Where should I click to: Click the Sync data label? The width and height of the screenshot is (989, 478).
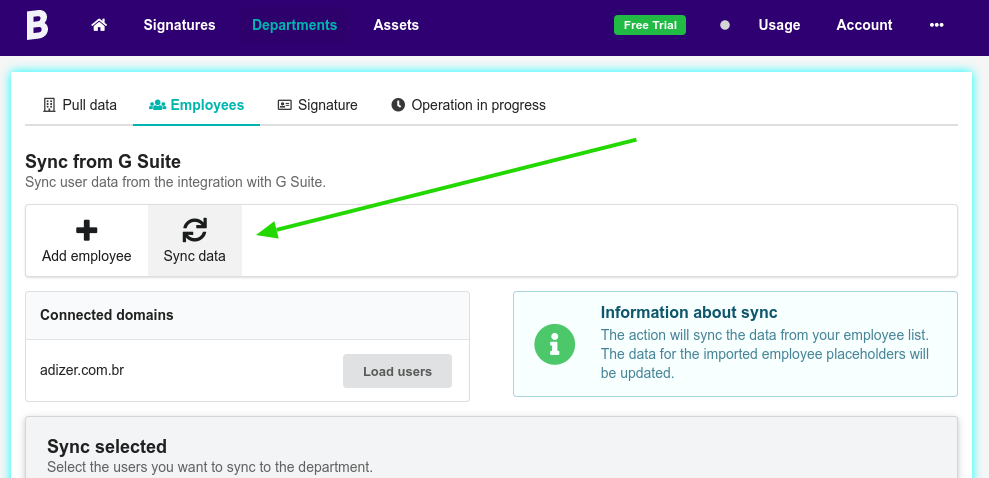[194, 257]
